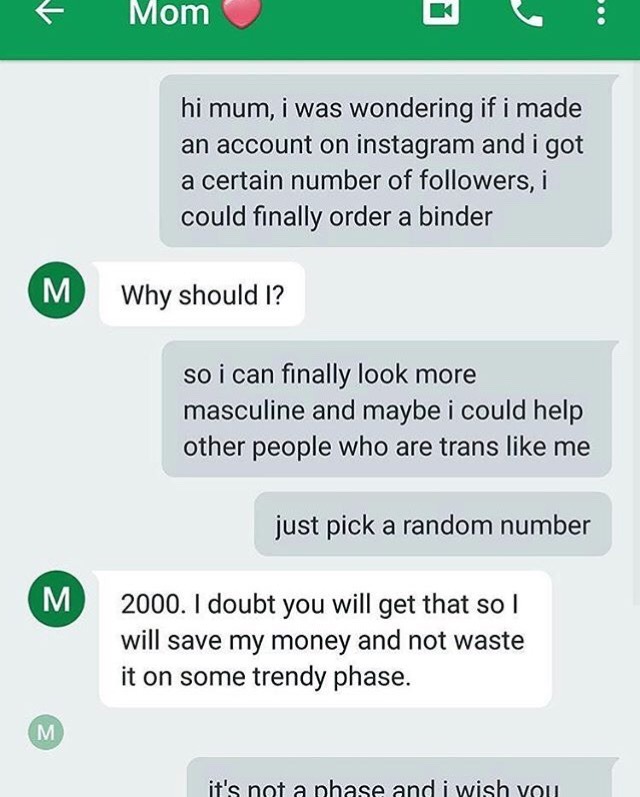Tap the faded M avatar near bottom
Image resolution: width=640 pixels, height=797 pixels.
coord(45,732)
